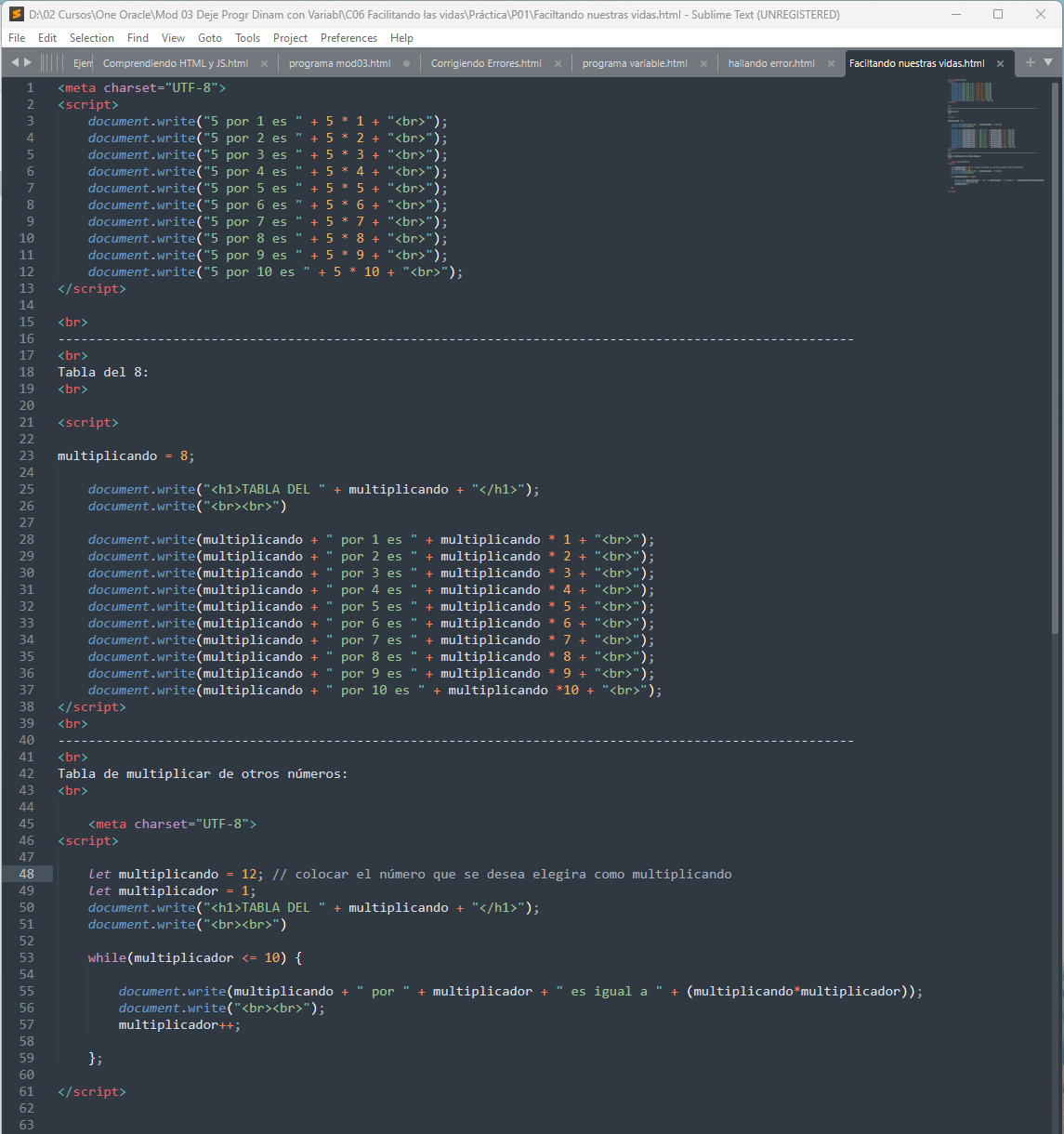The height and width of the screenshot is (1134, 1064).
Task: Click '5 por 1 es' line 3
Action: (x=268, y=121)
